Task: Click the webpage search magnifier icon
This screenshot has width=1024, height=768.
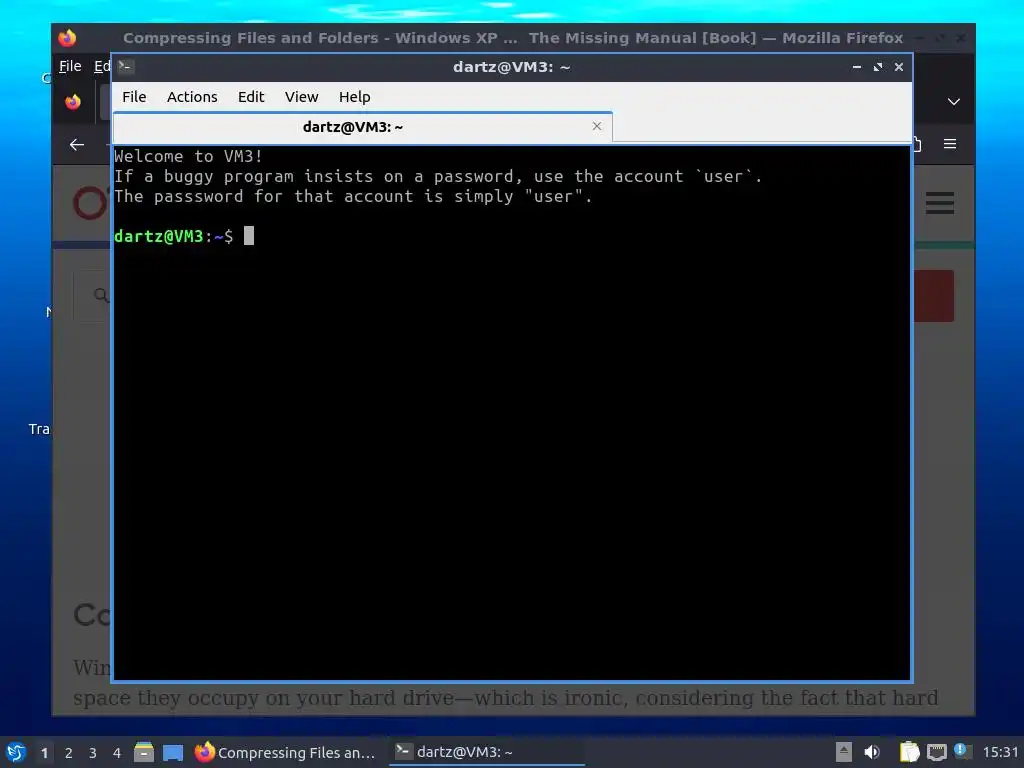Action: 101,295
